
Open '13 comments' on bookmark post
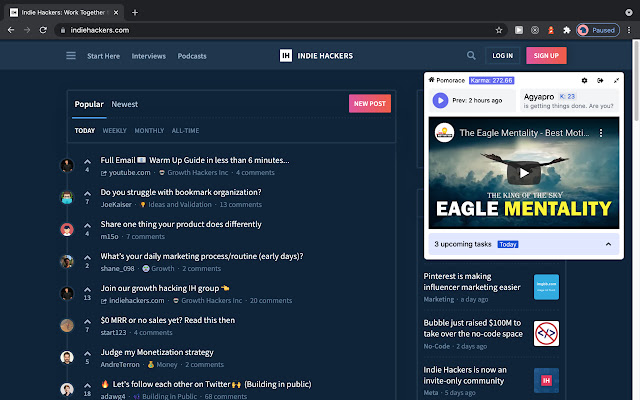[x=240, y=204]
